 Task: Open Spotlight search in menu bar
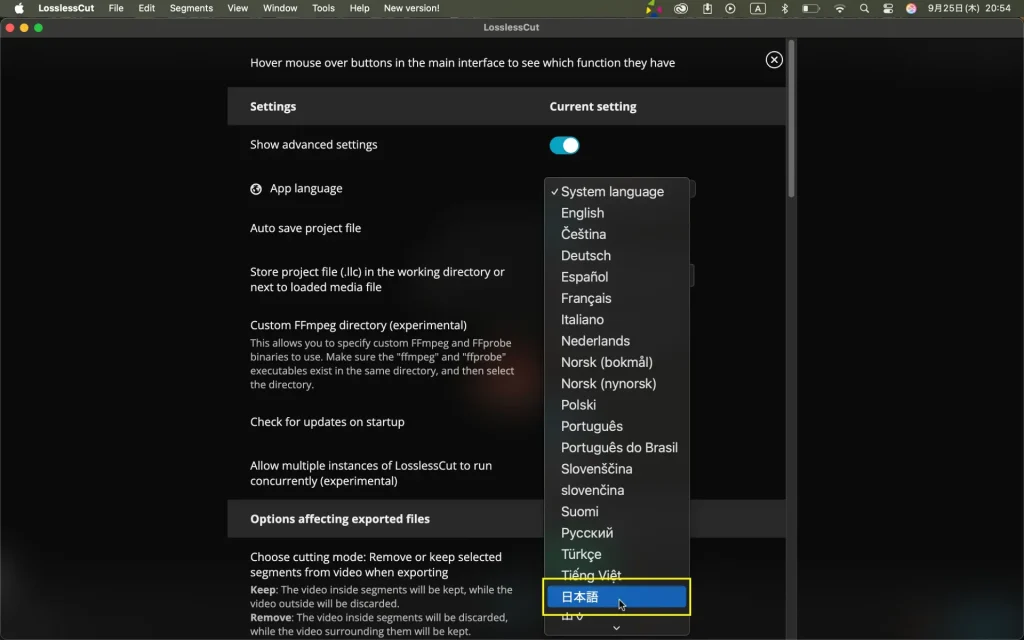coord(864,8)
